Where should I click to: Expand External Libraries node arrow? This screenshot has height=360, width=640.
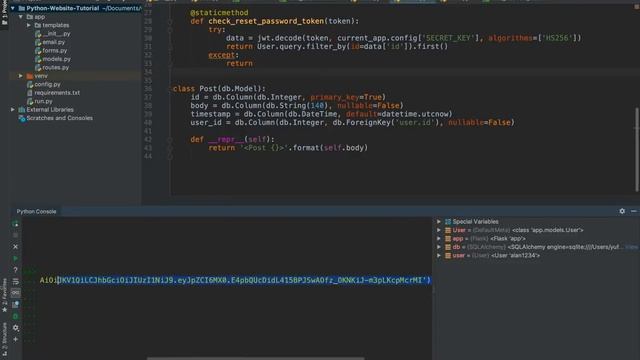[x=13, y=110]
